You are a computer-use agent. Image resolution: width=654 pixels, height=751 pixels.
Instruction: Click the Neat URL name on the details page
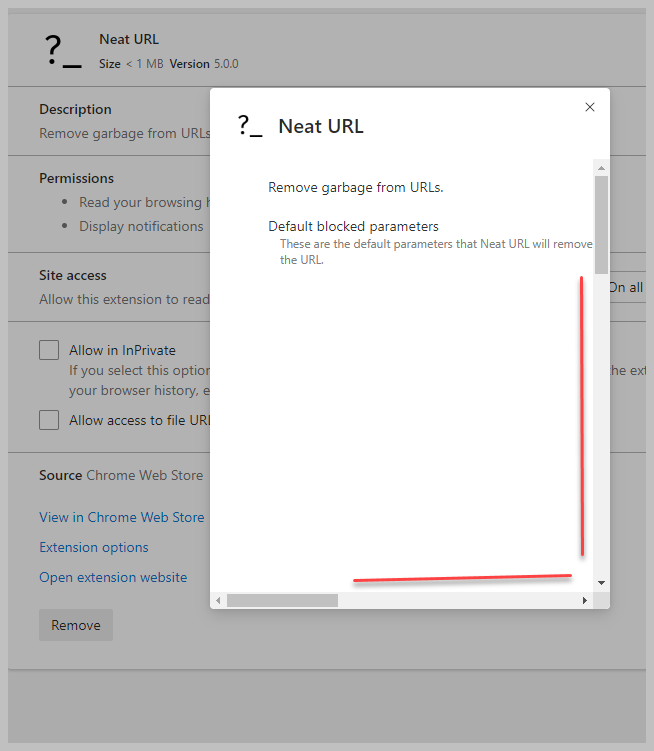[x=129, y=39]
